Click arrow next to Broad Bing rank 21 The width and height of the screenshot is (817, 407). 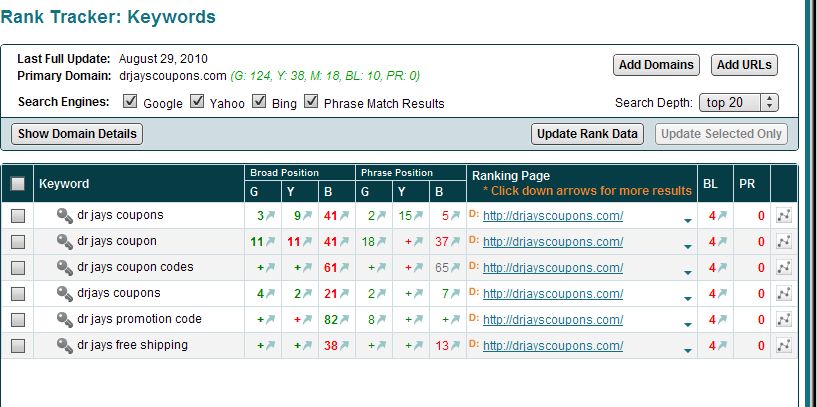(344, 294)
